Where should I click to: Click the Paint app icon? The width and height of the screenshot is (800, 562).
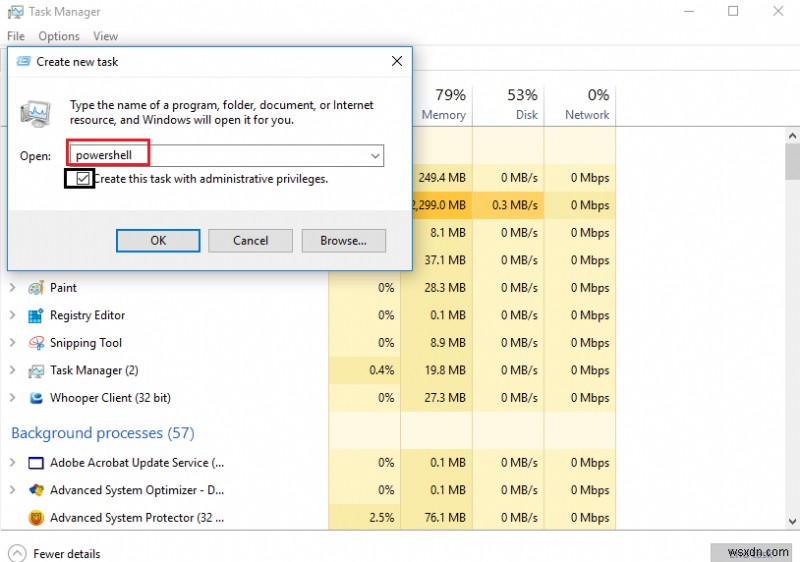point(36,288)
